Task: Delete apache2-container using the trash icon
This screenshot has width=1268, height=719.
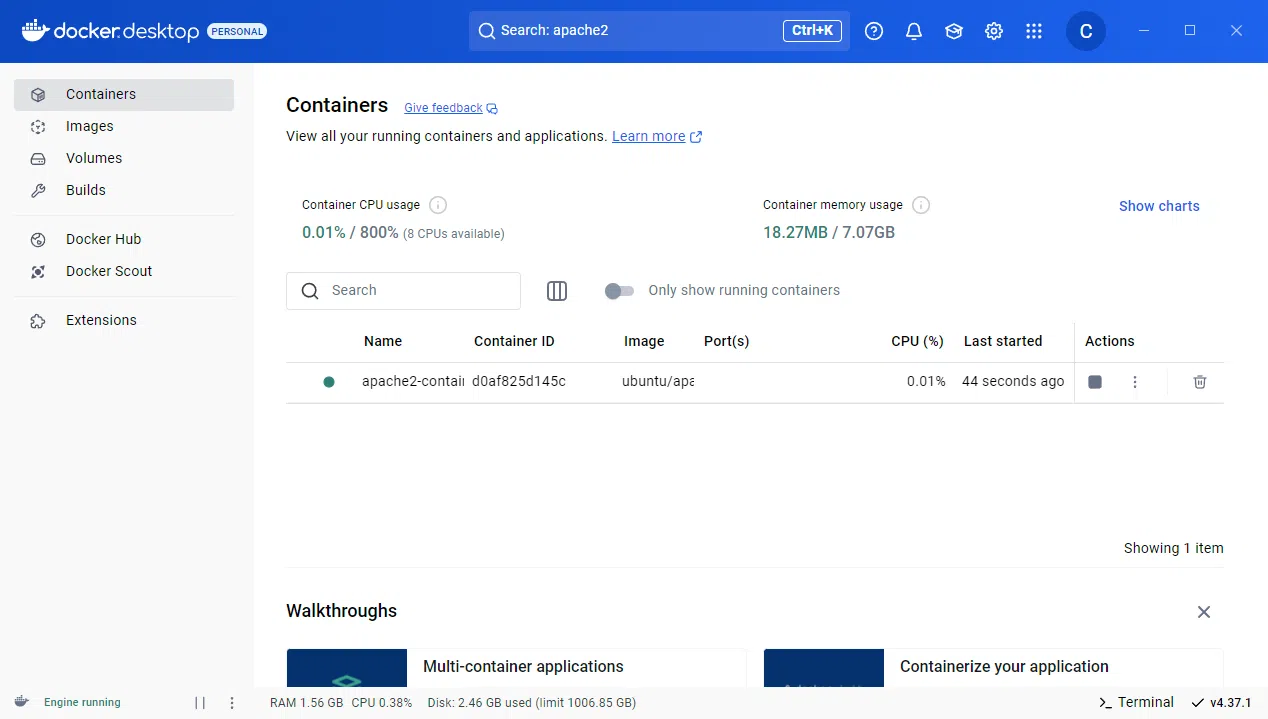Action: [1199, 382]
